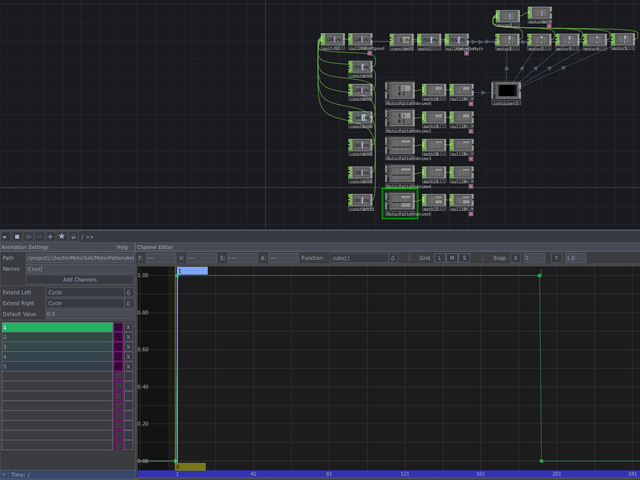Click the blue channel label 1 in graph
The width and height of the screenshot is (640, 480).
pyautogui.click(x=192, y=271)
